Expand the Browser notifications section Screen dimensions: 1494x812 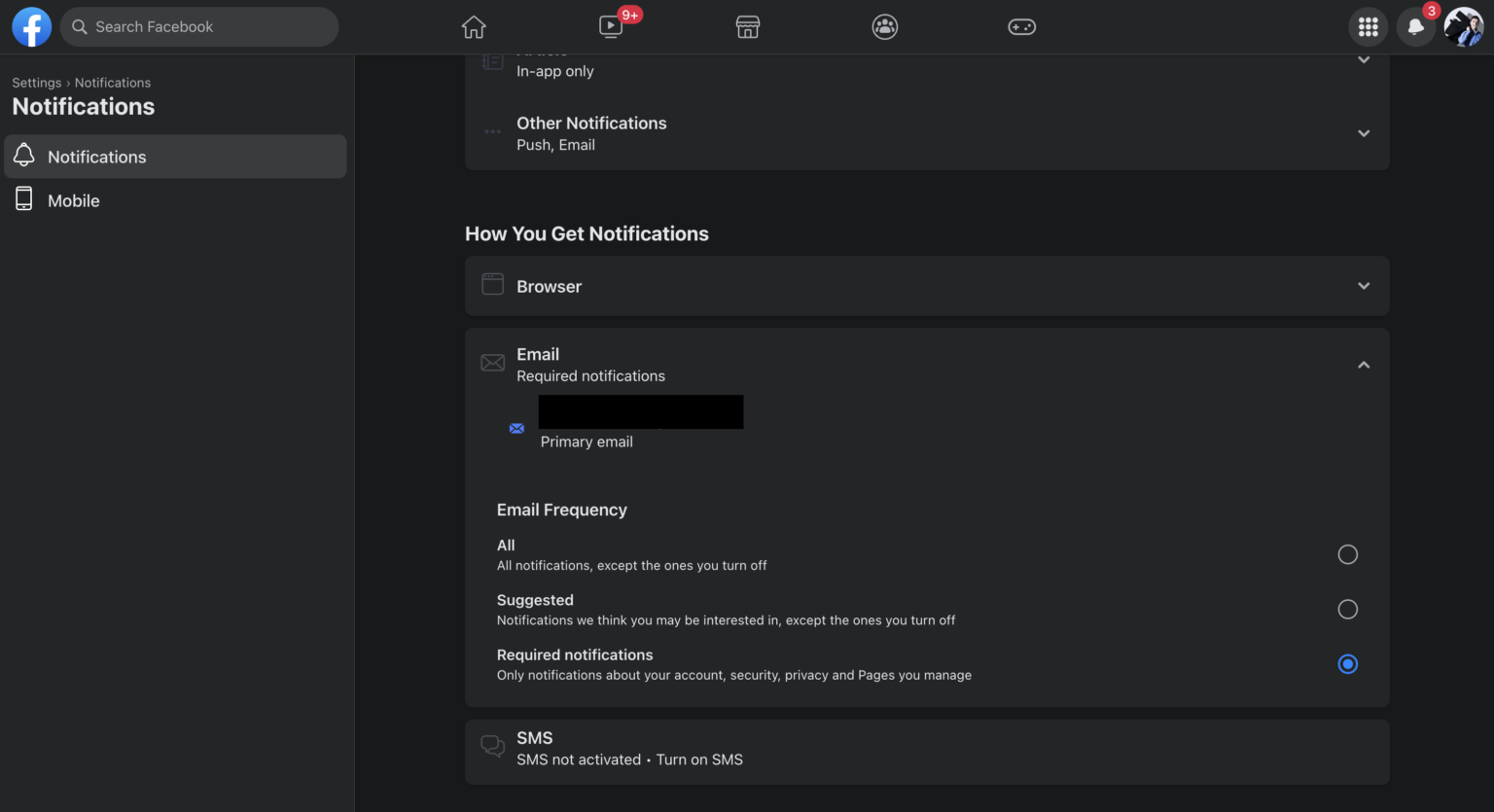point(1364,286)
